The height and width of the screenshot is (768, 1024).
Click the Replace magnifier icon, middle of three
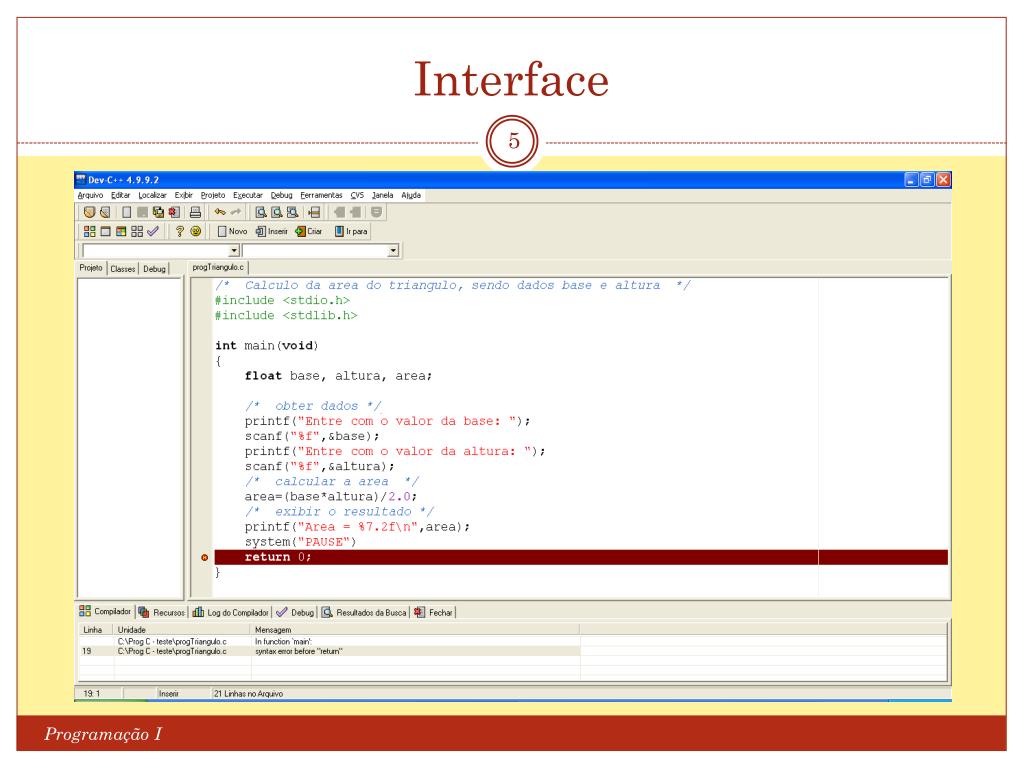[x=277, y=212]
